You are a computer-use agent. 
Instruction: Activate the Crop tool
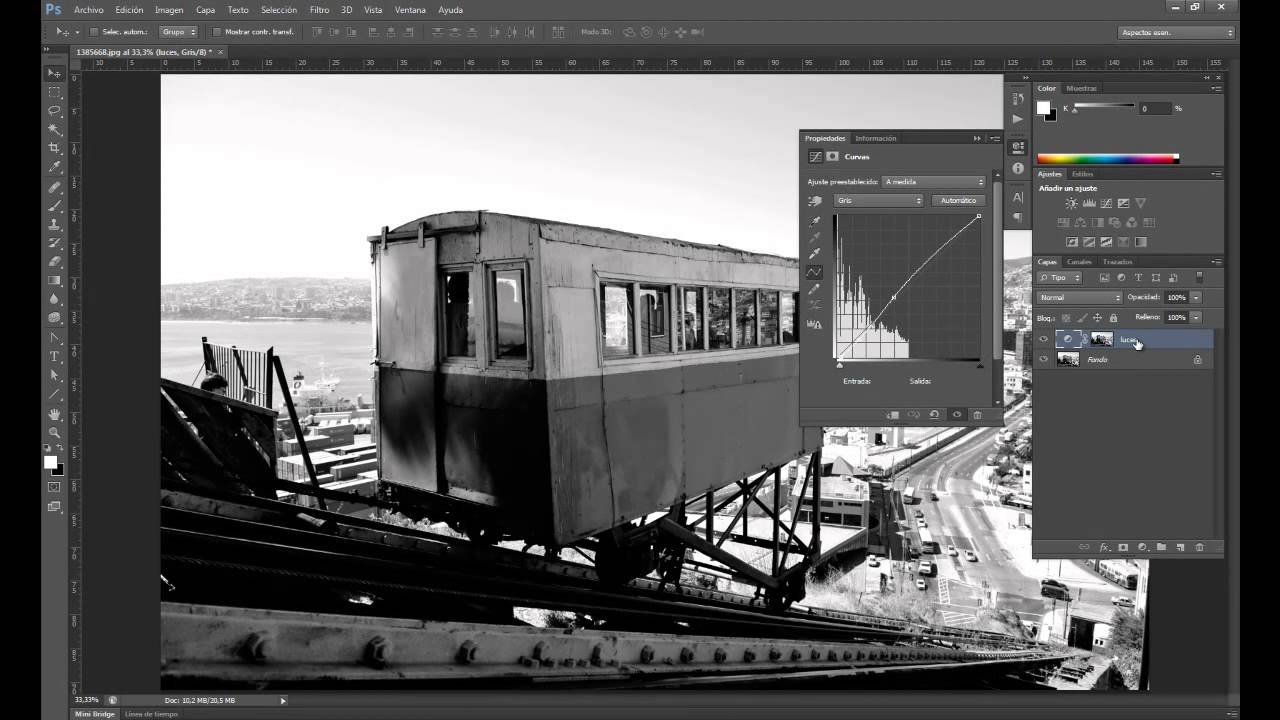click(x=54, y=149)
